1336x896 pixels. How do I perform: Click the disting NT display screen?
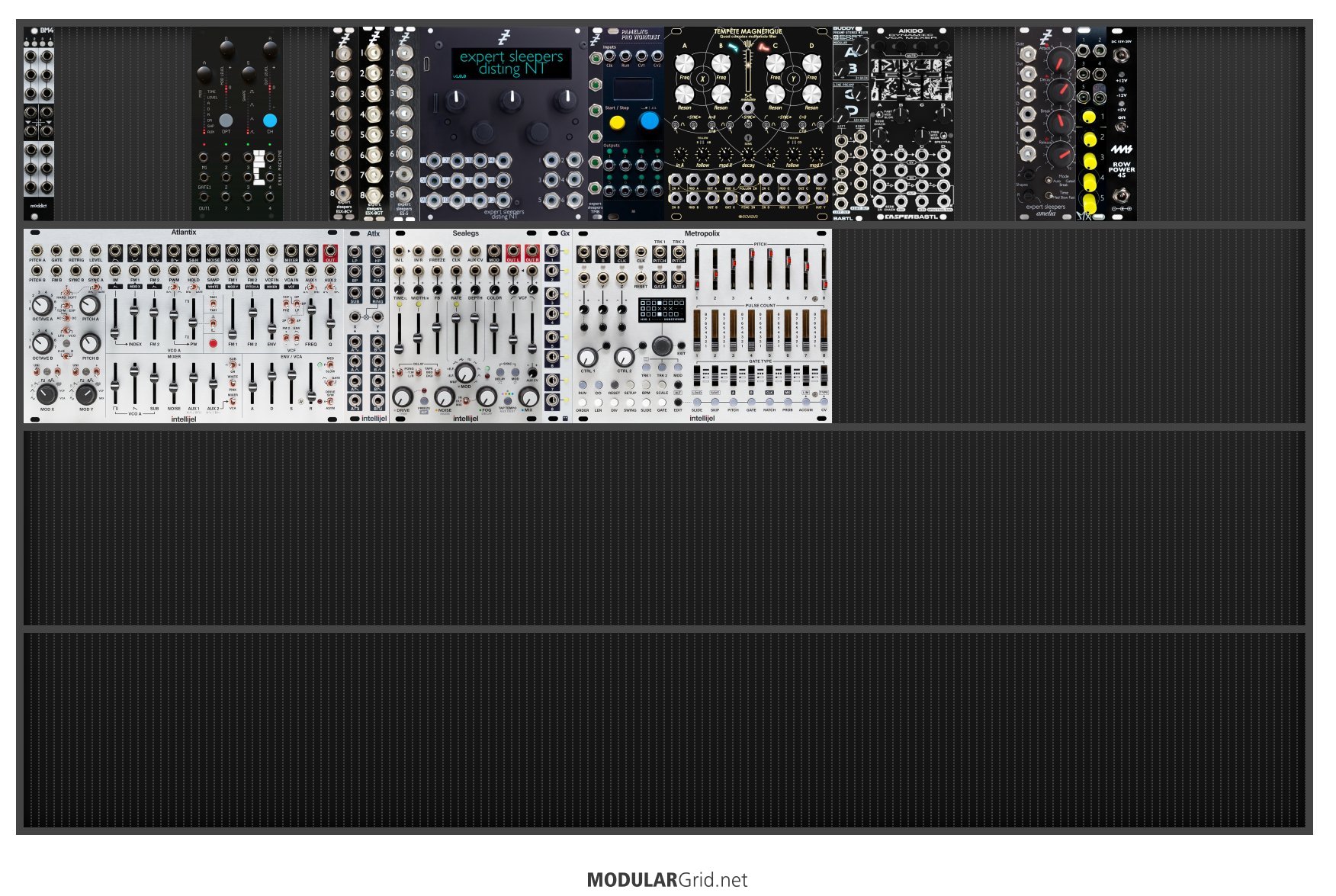coord(512,63)
